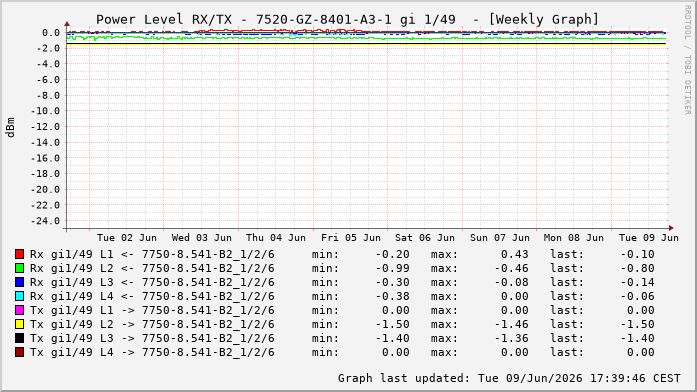Click the blue Rx L3 legend swatch

pyautogui.click(x=19, y=282)
